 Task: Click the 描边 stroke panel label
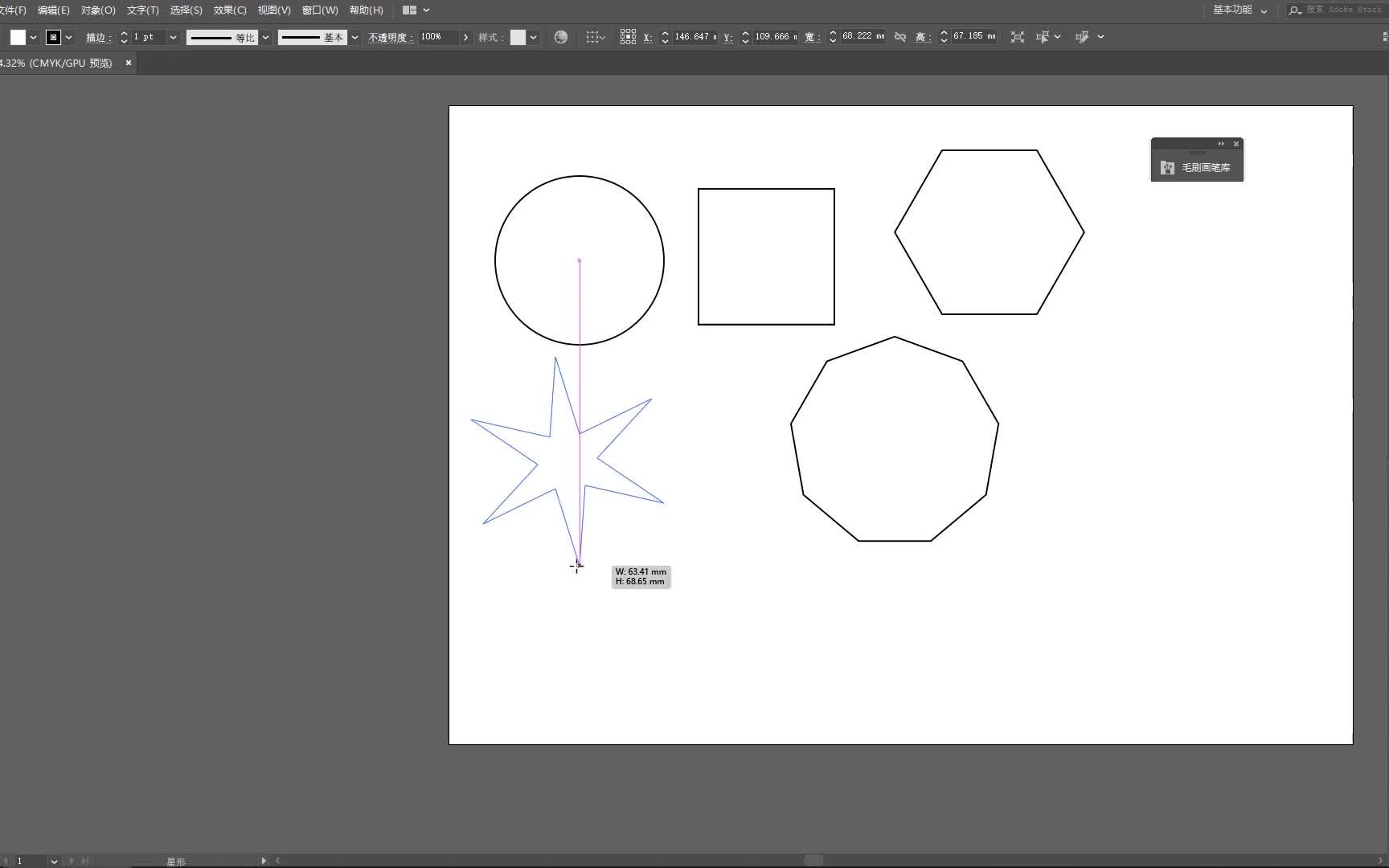(98, 37)
